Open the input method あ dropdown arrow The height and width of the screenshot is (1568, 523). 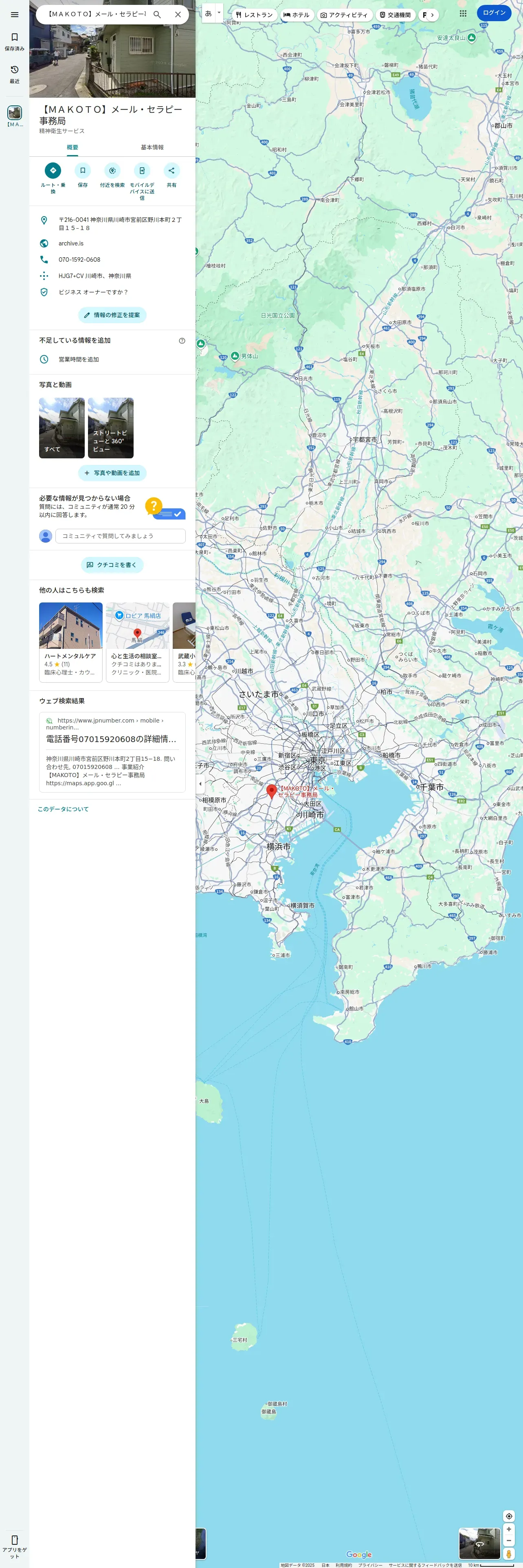(x=219, y=13)
